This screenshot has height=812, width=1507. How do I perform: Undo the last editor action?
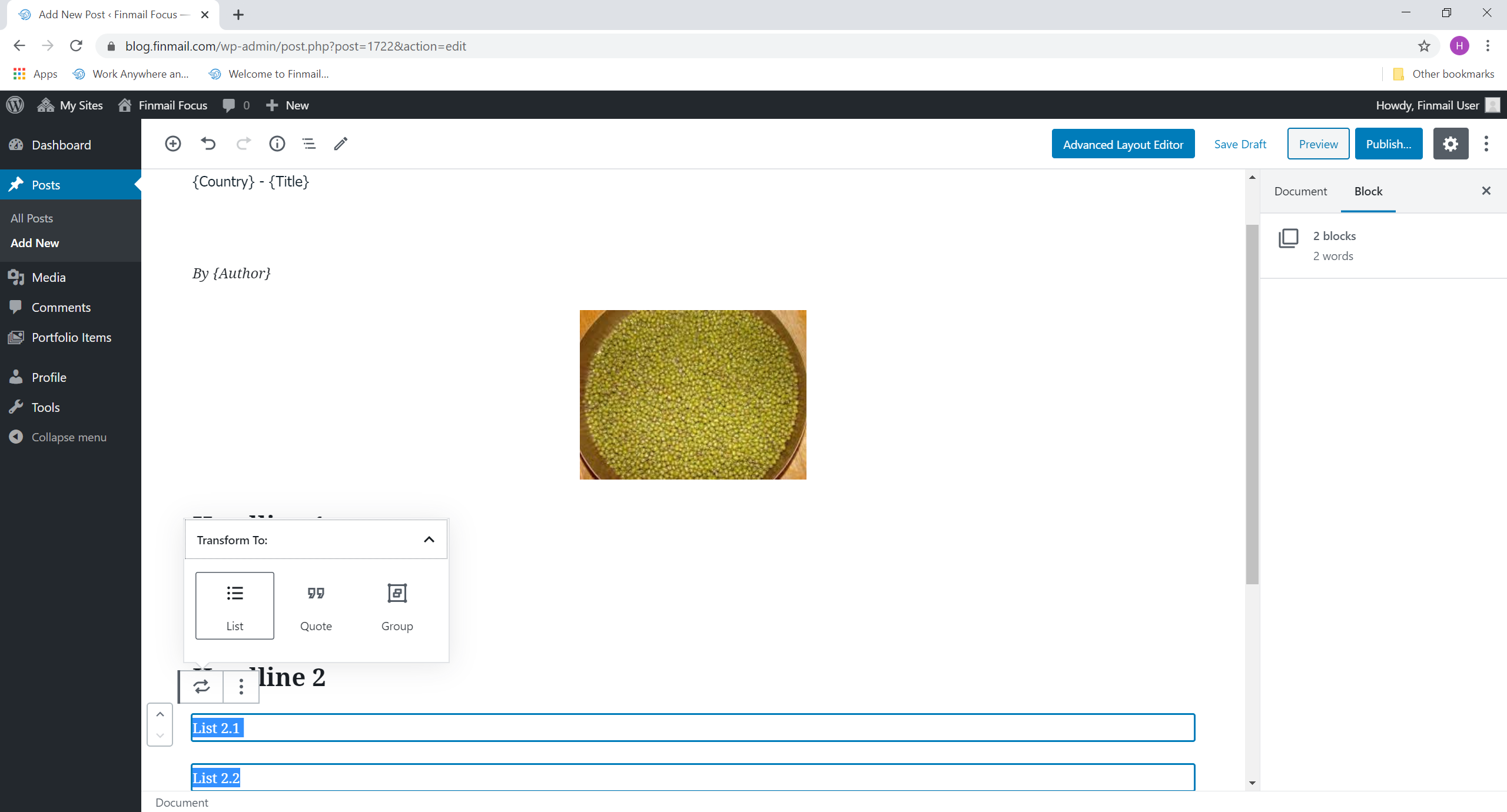point(208,144)
